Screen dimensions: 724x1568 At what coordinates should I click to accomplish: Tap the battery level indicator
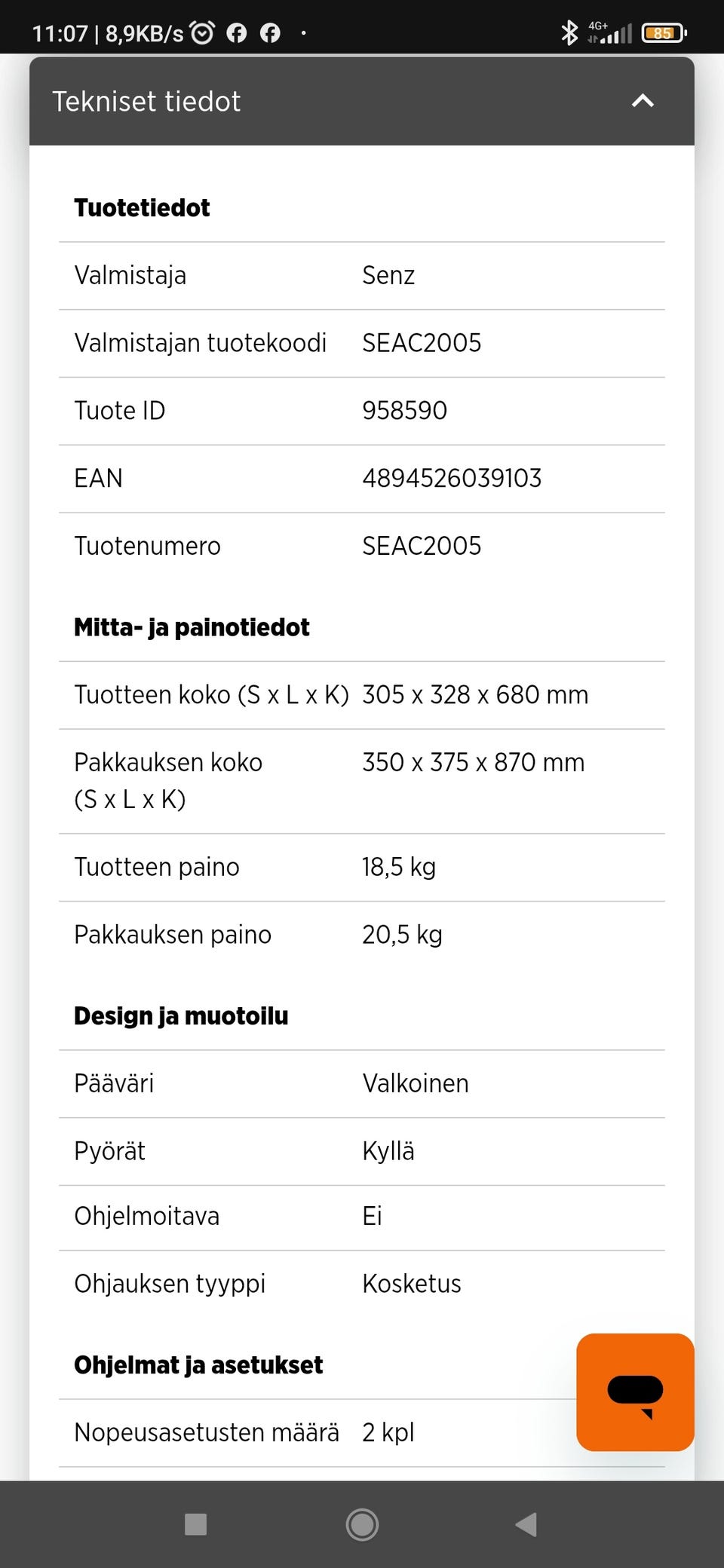tap(663, 32)
